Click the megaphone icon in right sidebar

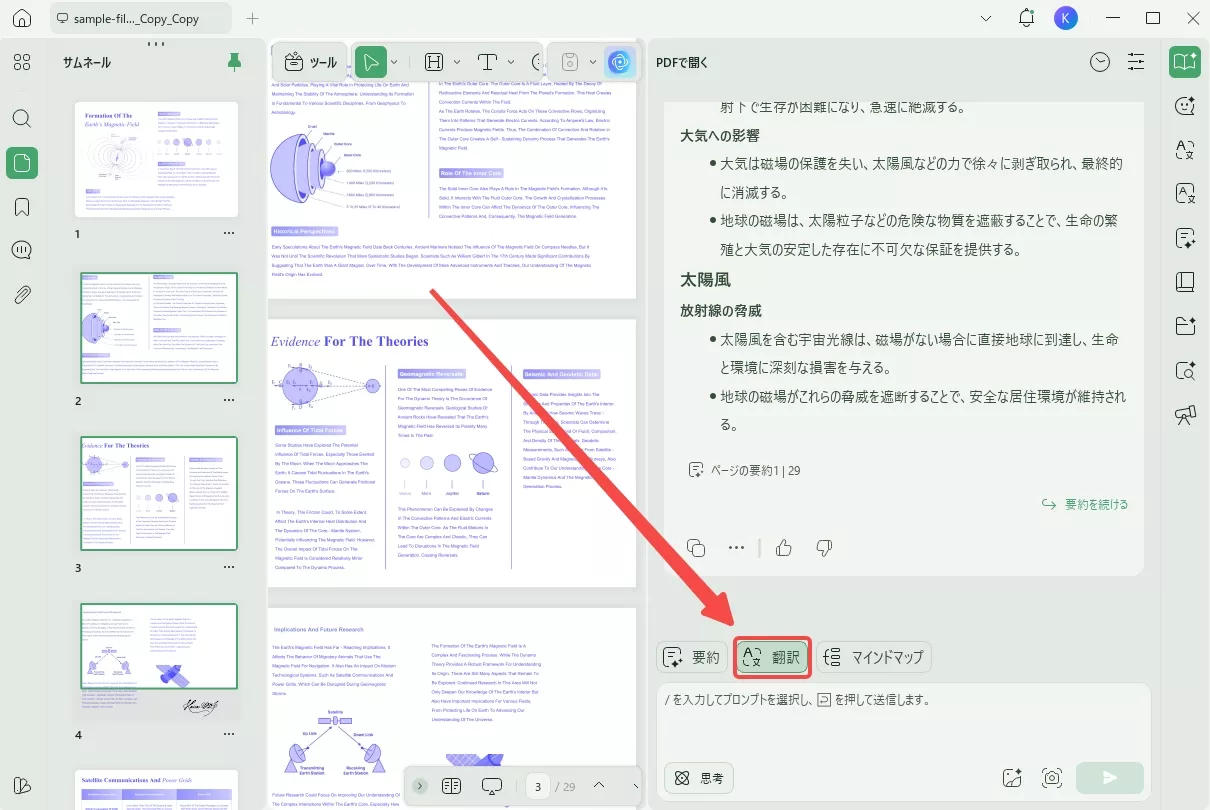coord(1186,415)
